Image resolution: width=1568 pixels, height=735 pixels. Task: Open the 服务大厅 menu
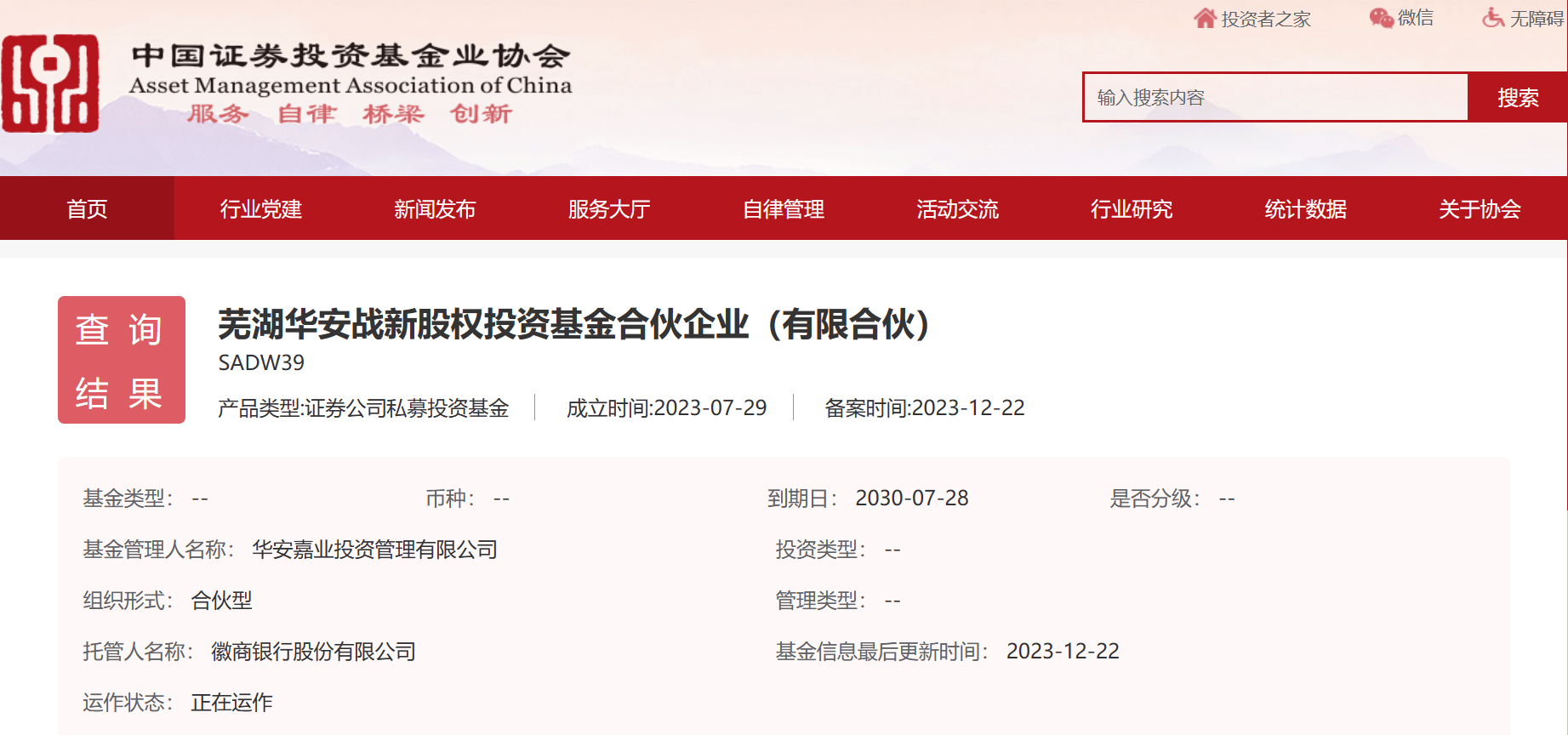[x=609, y=208]
